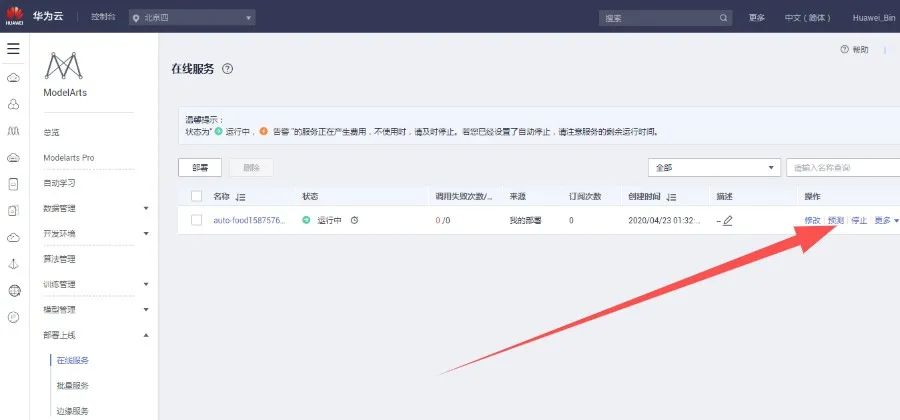Image resolution: width=900 pixels, height=420 pixels.
Task: Select 在线服务 under 部署上线
Action: coord(73,360)
